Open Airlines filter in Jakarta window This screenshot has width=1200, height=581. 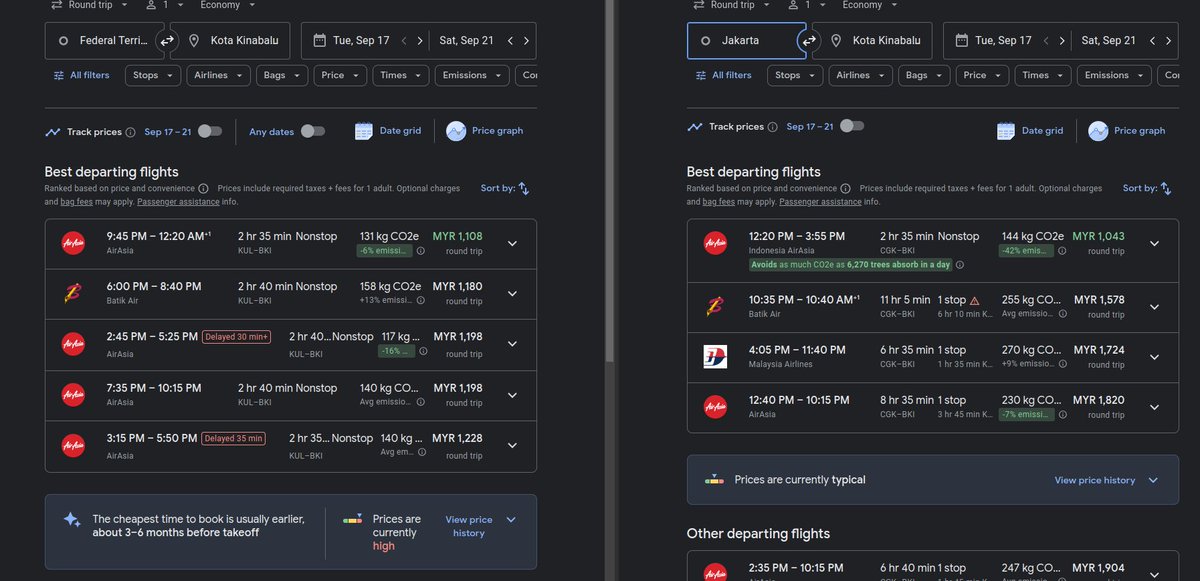pyautogui.click(x=860, y=75)
